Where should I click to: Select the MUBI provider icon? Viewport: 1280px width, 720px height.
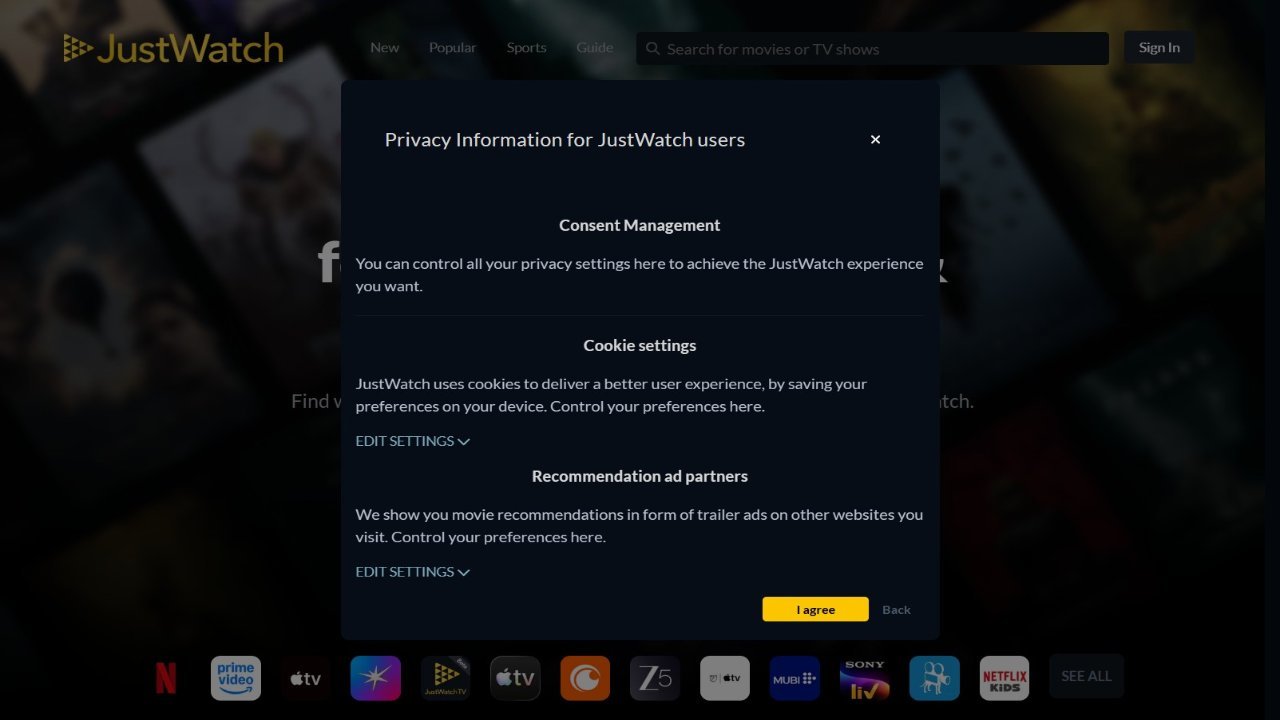(795, 678)
